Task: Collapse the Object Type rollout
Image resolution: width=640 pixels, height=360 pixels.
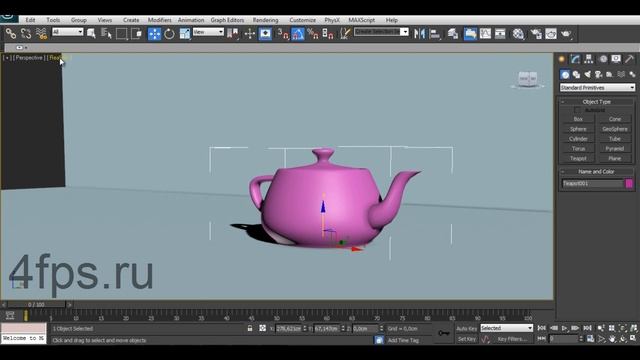Action: click(596, 102)
